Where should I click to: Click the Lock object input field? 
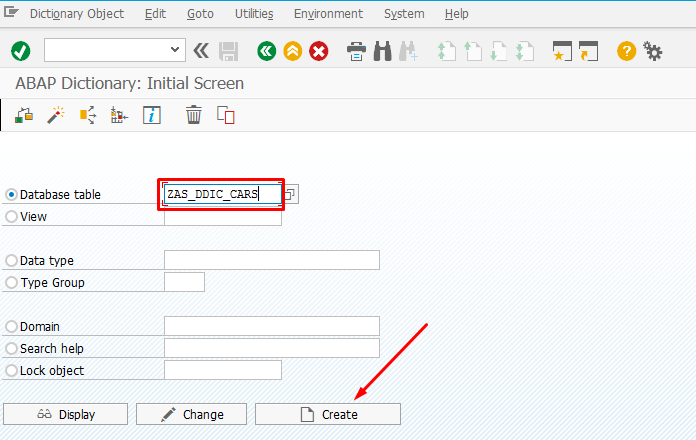[223, 370]
